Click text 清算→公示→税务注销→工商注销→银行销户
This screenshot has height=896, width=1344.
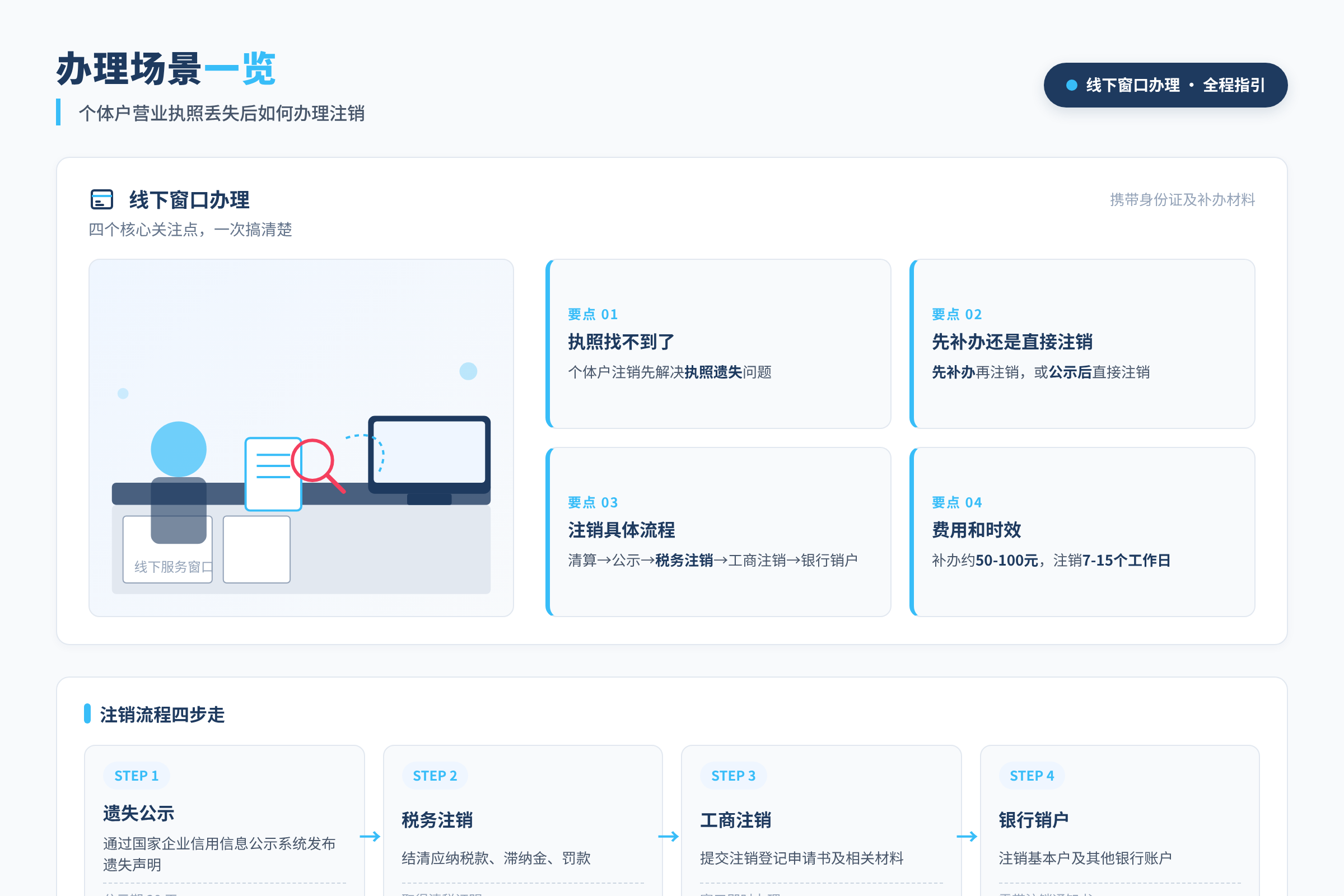point(712,560)
